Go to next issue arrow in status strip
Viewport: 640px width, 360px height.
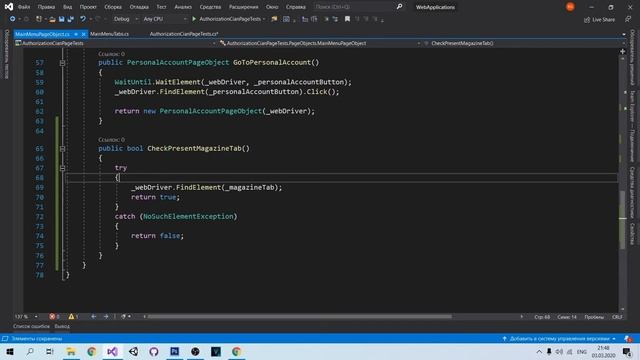pyautogui.click(x=106, y=317)
